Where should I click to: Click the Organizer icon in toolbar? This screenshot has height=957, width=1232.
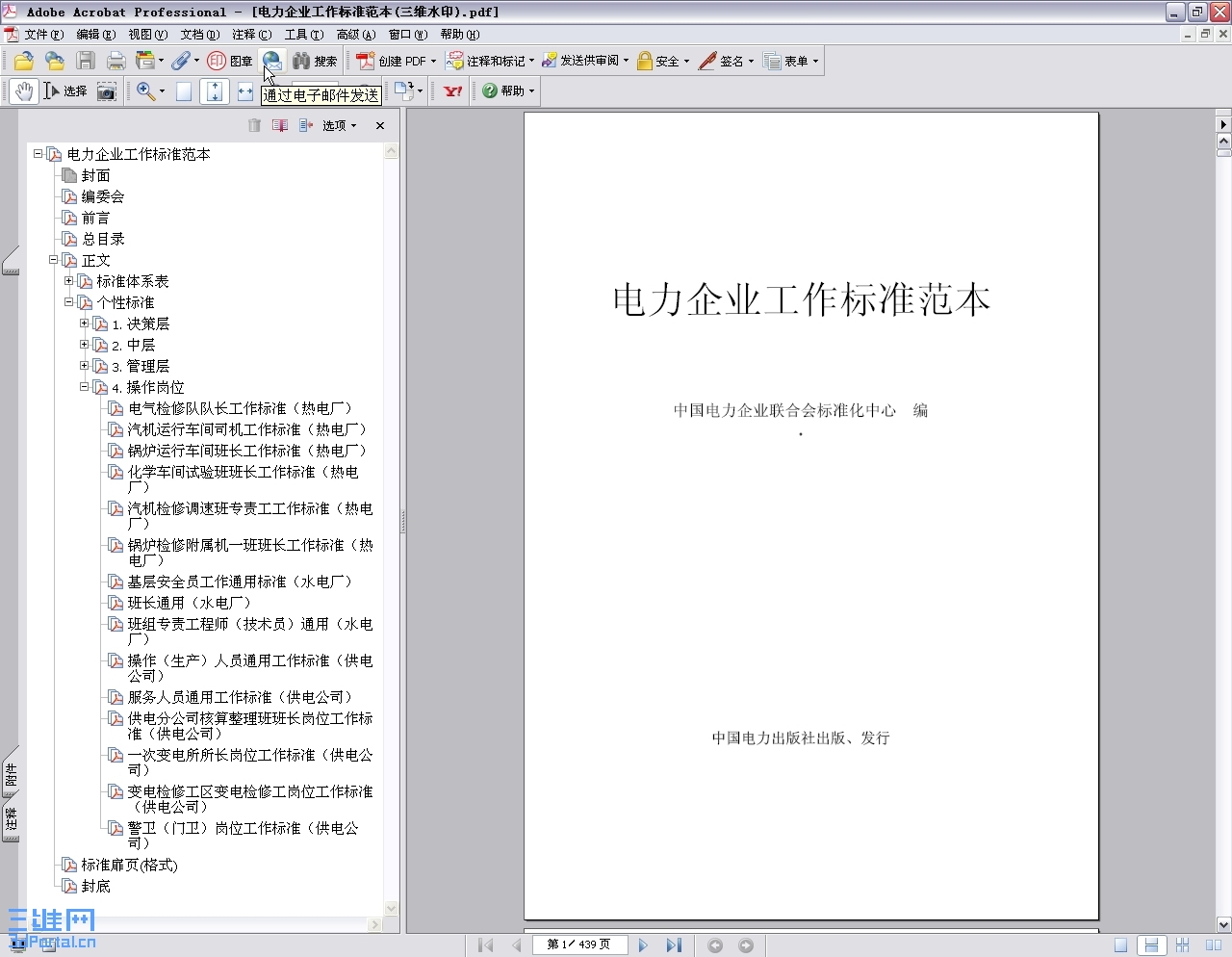coord(145,61)
